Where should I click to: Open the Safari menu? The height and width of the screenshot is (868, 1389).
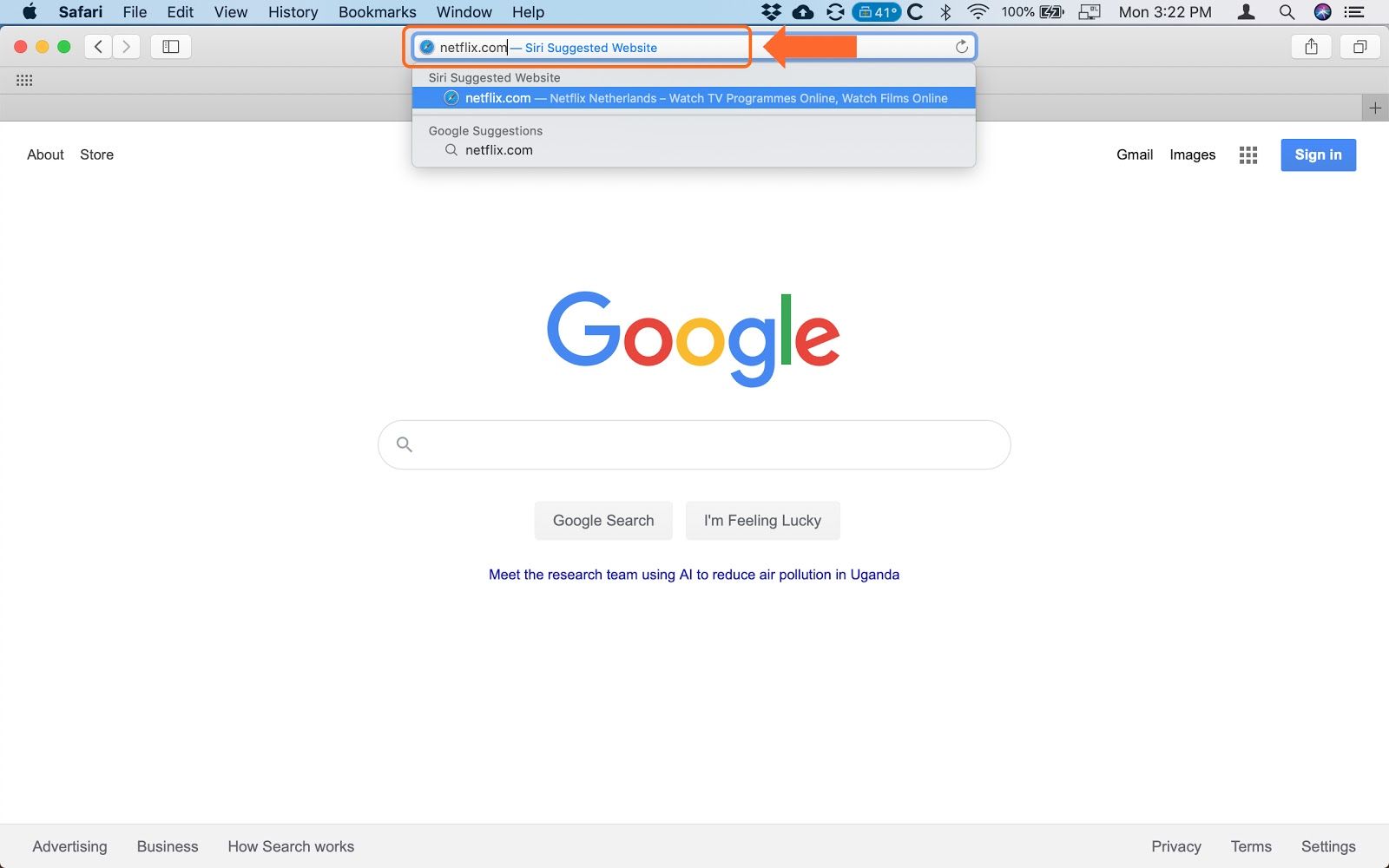(81, 12)
